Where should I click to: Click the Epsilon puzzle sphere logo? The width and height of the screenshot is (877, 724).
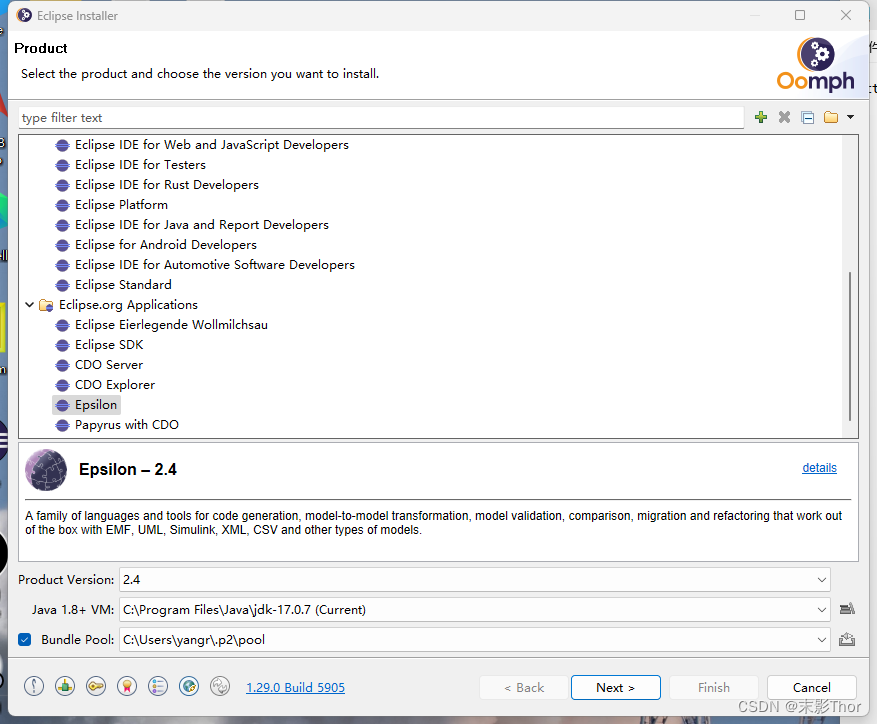click(46, 470)
